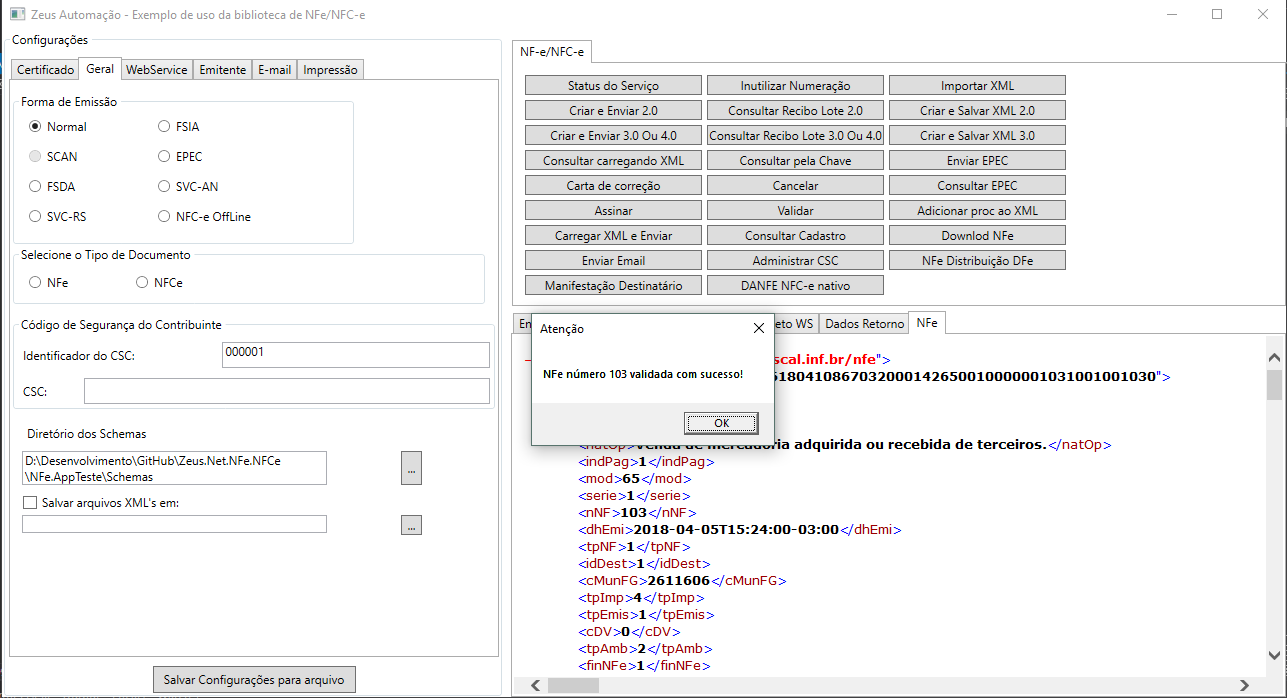Screen dimensions: 1287x698
Task: Click Criar e Salvar XML 2.0
Action: pyautogui.click(x=977, y=111)
